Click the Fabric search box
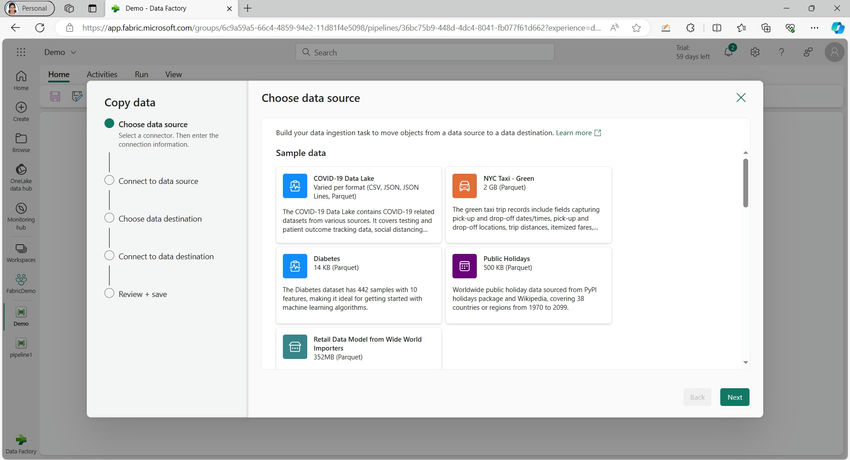The width and height of the screenshot is (850, 460). 424,52
